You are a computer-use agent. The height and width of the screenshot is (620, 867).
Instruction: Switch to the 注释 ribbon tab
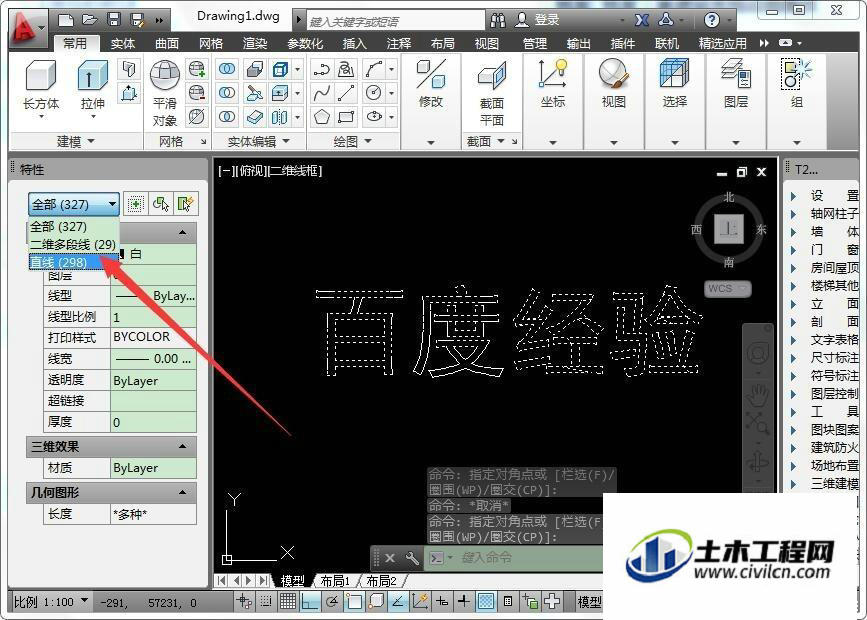coord(399,43)
